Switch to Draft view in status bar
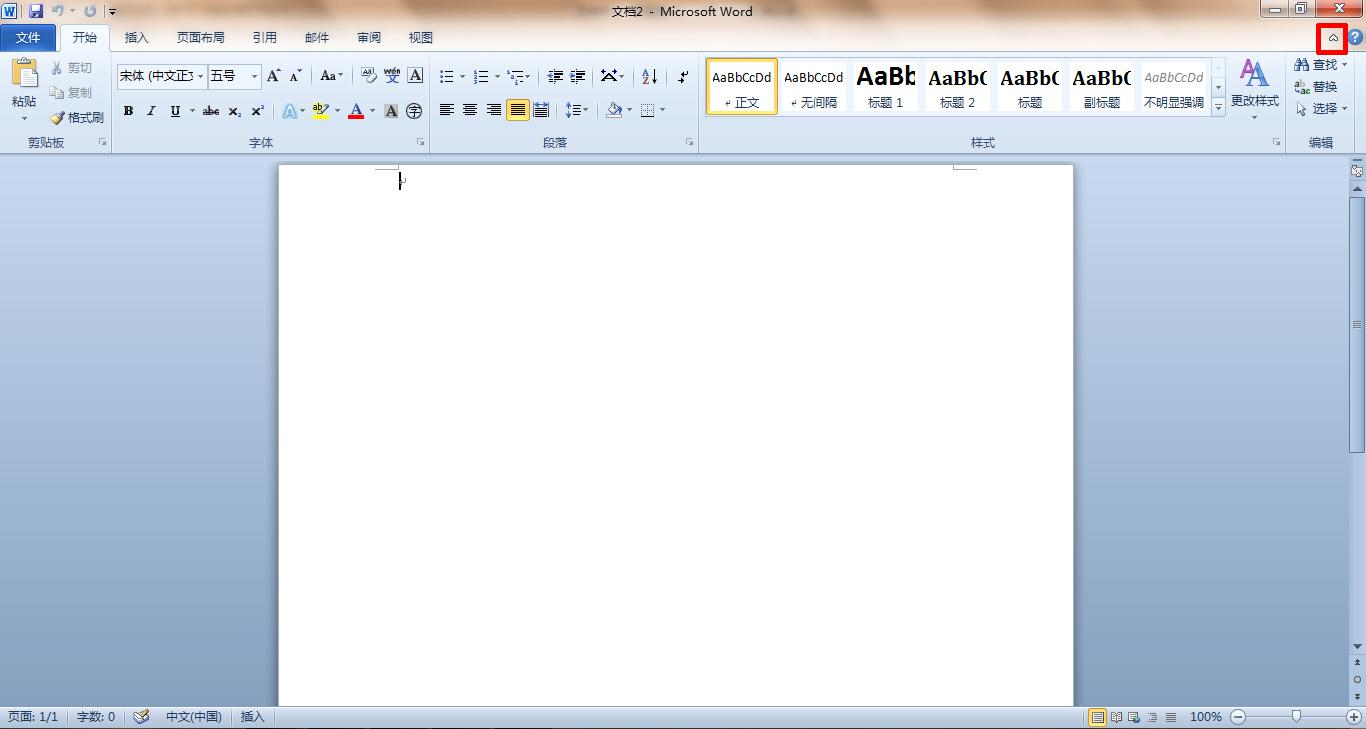 point(1170,717)
